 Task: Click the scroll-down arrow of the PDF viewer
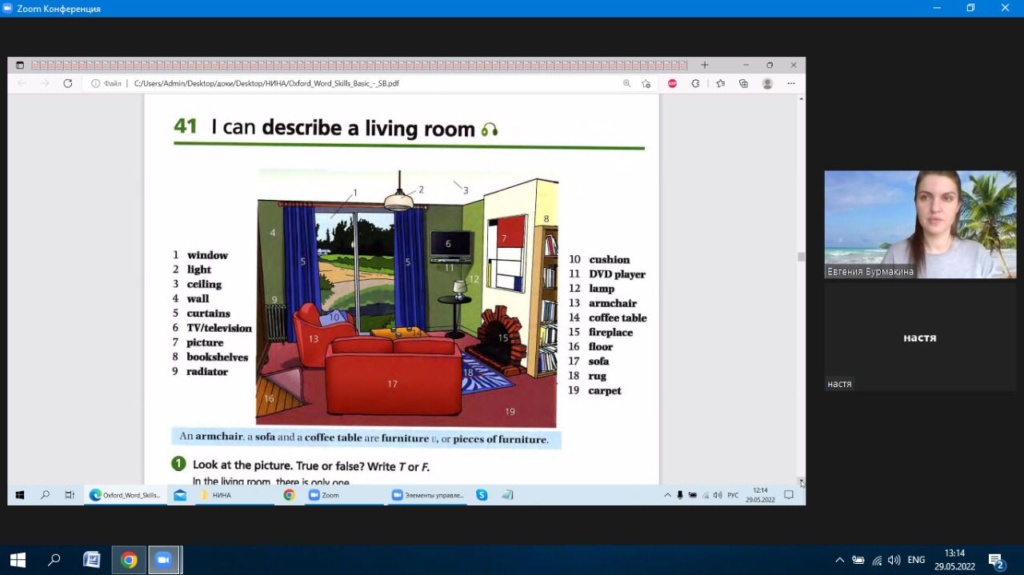(801, 481)
